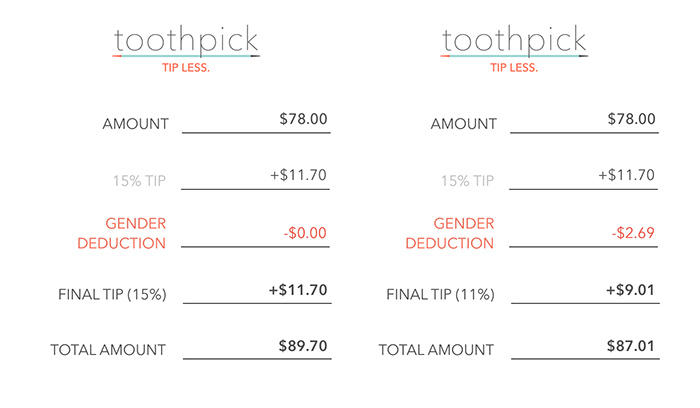This screenshot has width=700, height=408.
Task: Click the right 15% TIP value +$11.70
Action: pyautogui.click(x=626, y=175)
